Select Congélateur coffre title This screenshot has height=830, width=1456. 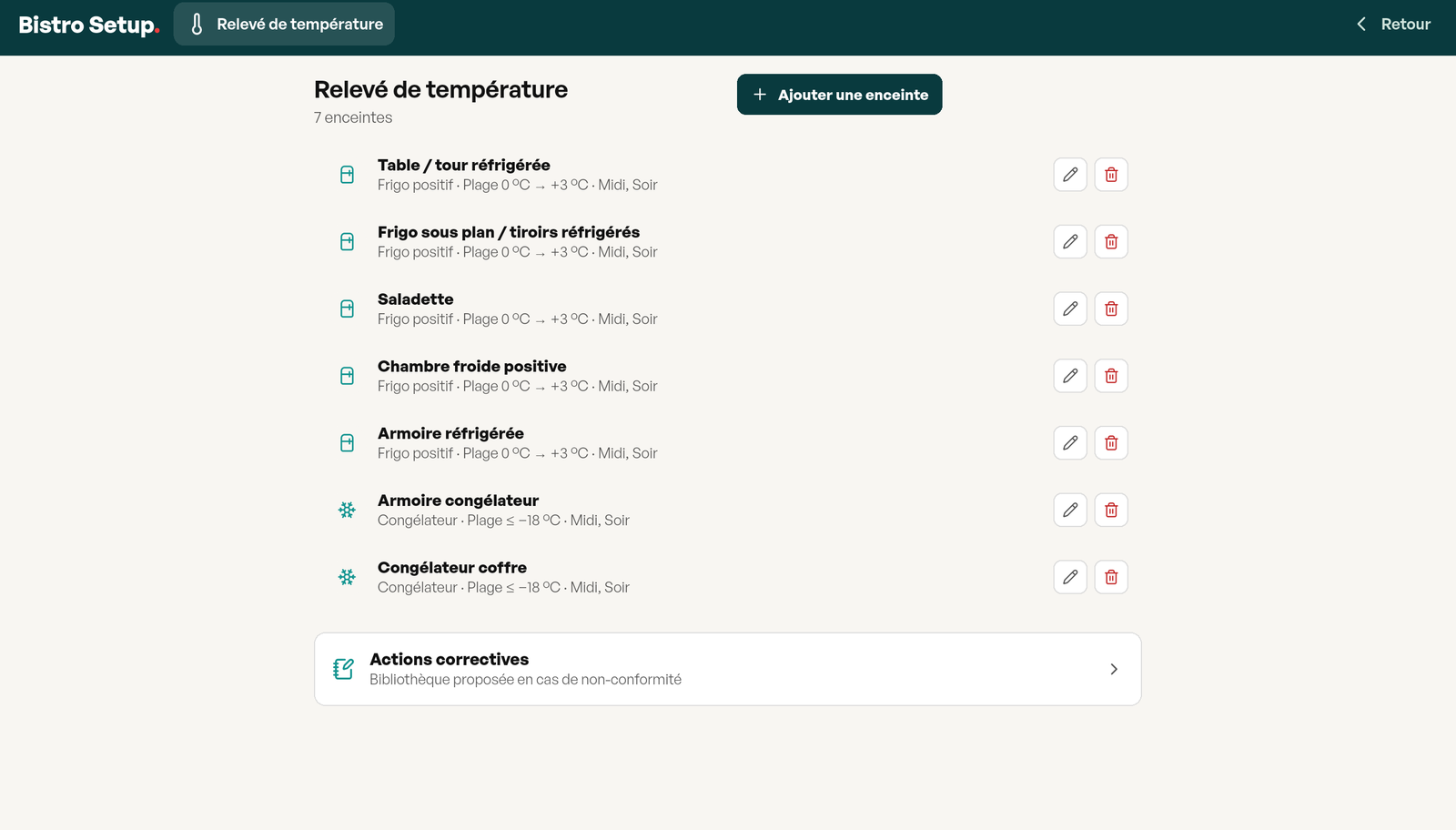click(x=452, y=568)
